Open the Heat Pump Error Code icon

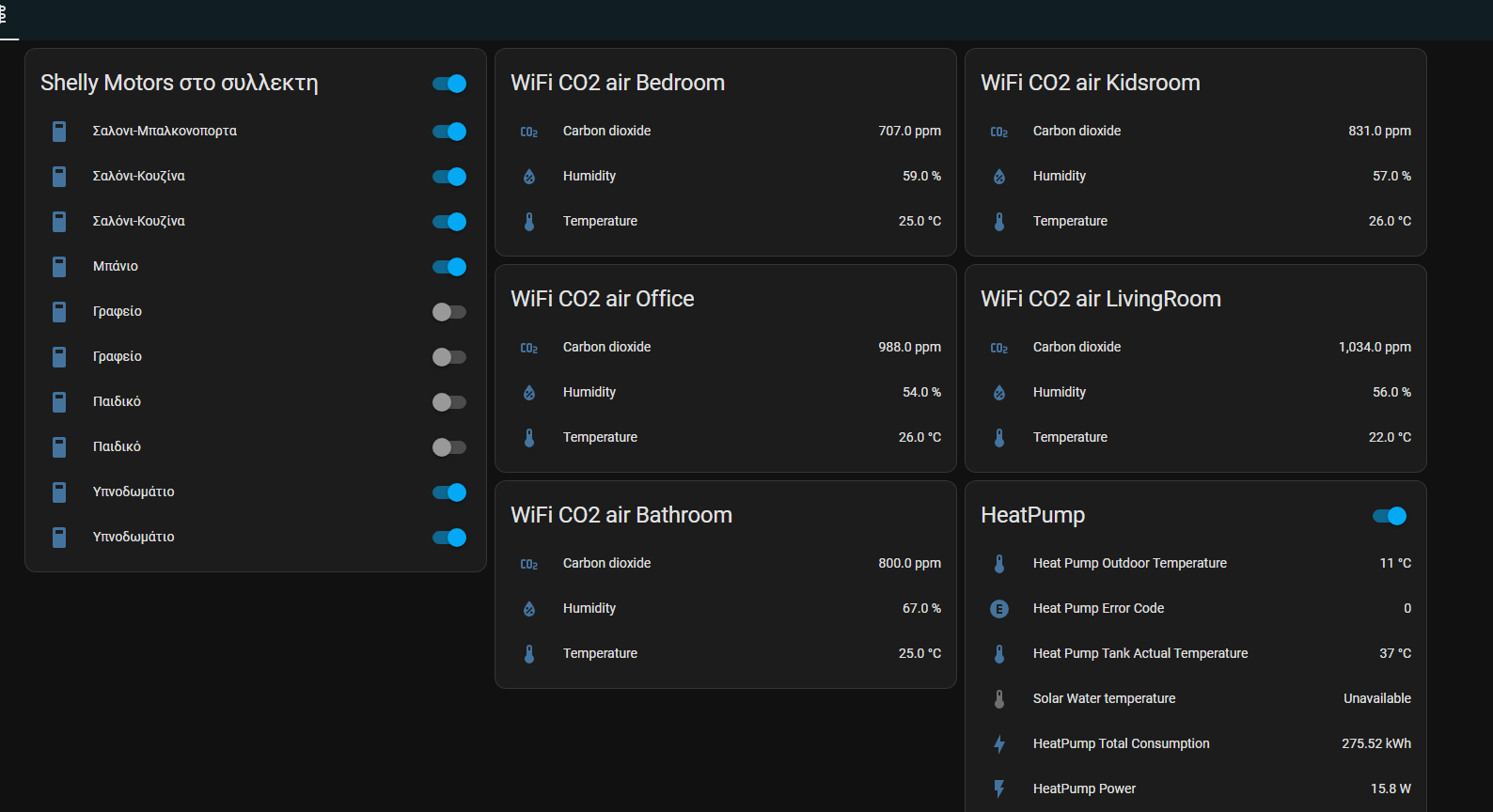pyautogui.click(x=999, y=609)
